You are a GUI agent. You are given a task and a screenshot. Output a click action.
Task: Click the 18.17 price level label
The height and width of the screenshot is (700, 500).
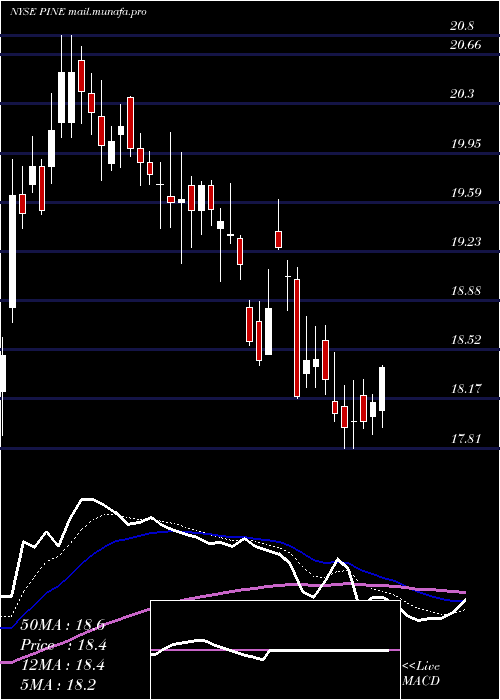[x=466, y=389]
